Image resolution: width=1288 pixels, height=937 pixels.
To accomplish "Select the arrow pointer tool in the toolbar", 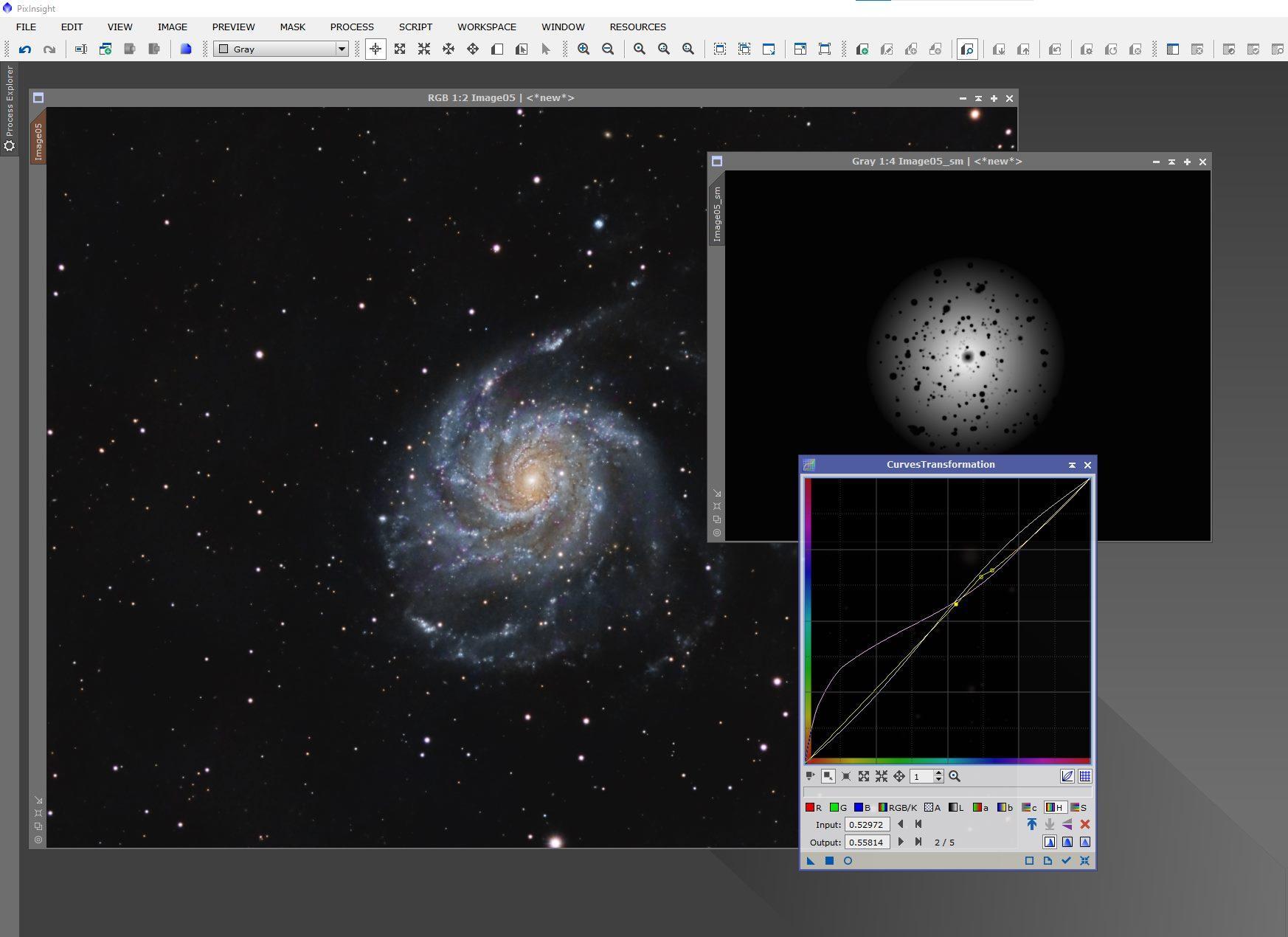I will pyautogui.click(x=546, y=49).
